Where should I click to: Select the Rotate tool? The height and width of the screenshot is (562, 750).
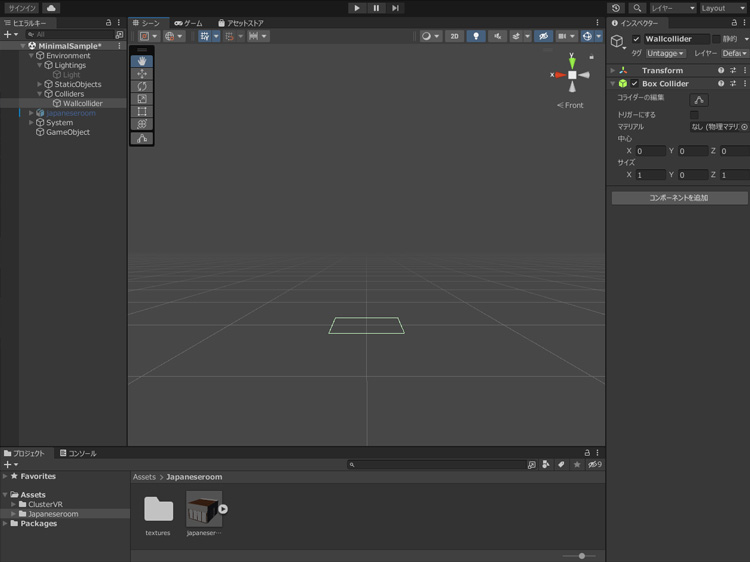[142, 87]
